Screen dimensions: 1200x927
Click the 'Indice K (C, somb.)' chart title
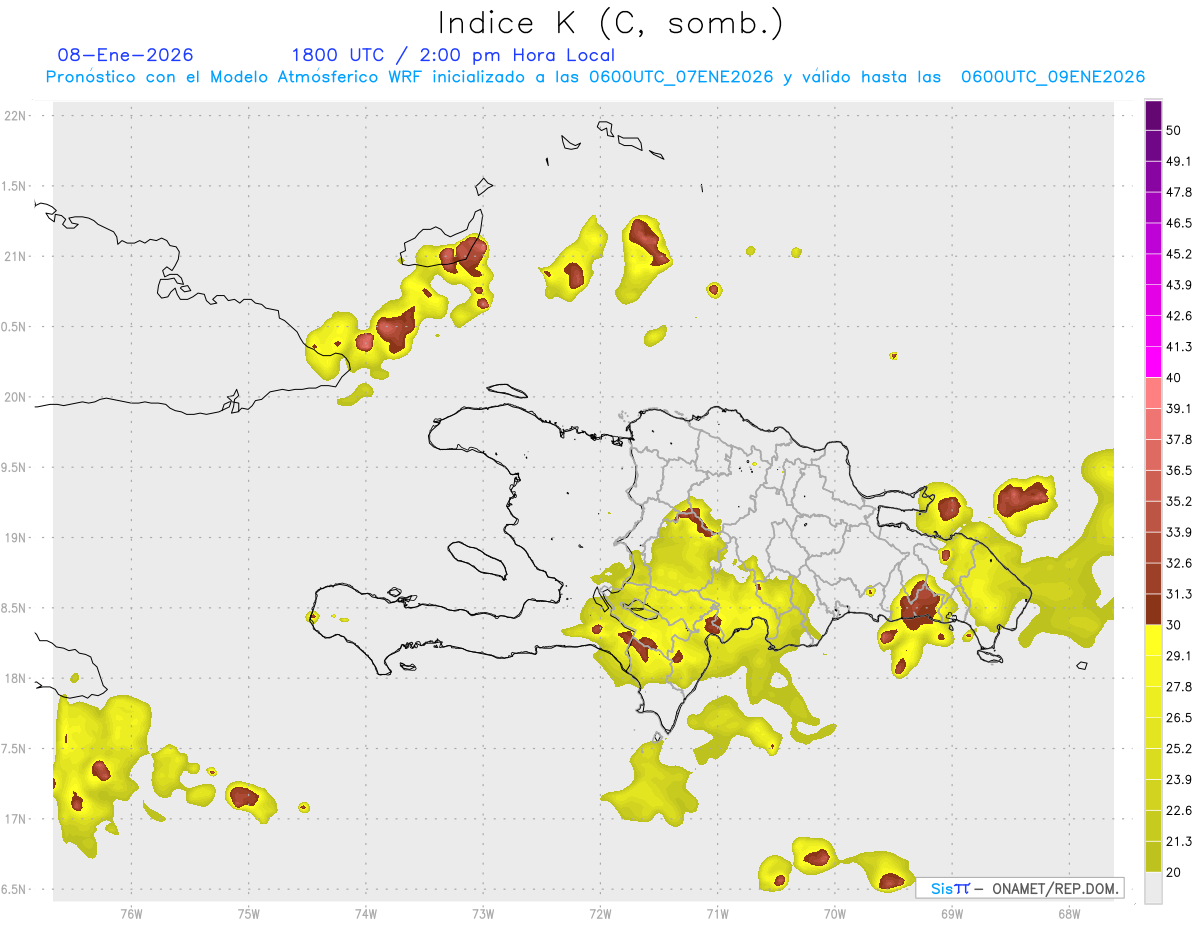610,23
